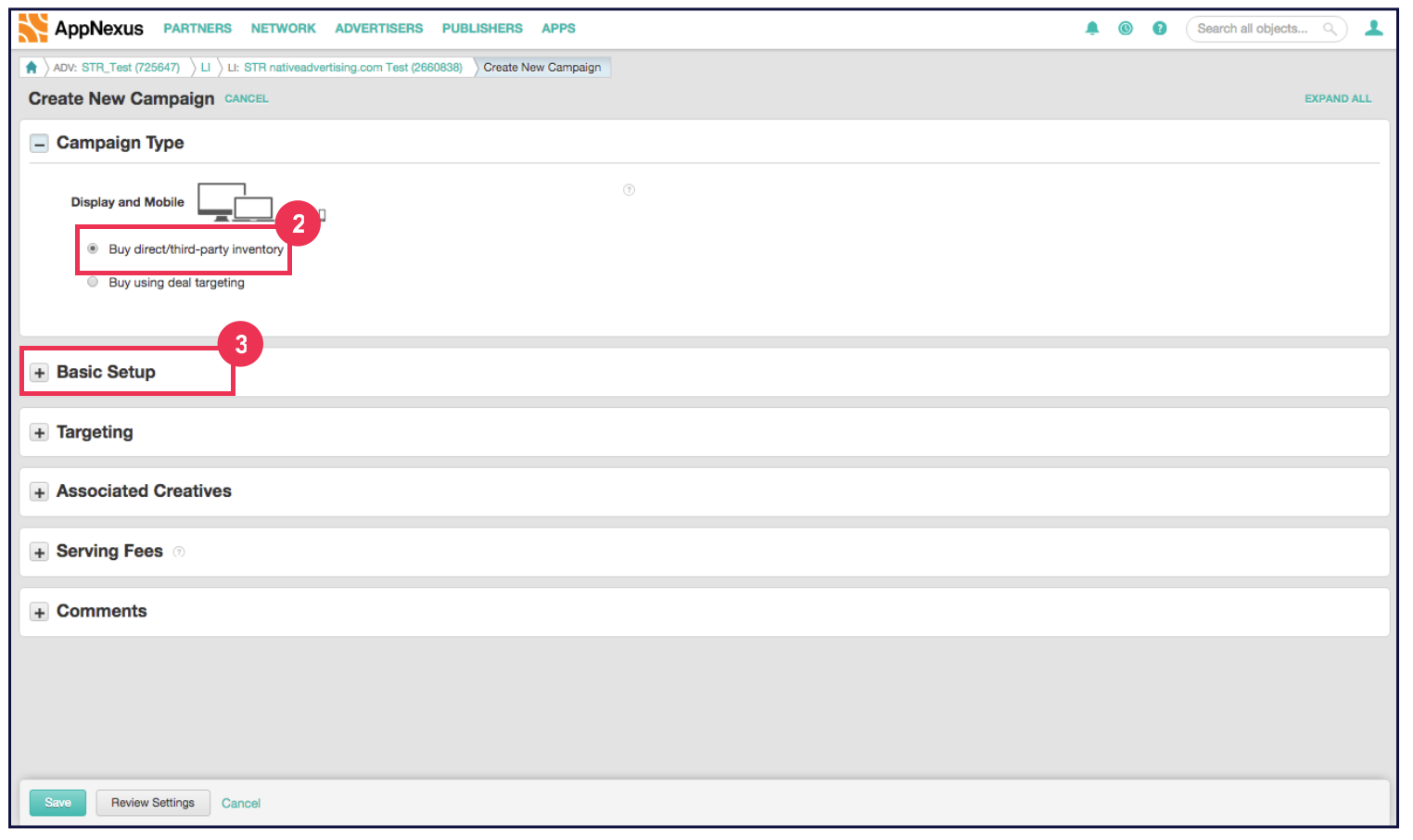The height and width of the screenshot is (840, 1413).
Task: Open the ADVERTISERS menu
Action: 378,29
